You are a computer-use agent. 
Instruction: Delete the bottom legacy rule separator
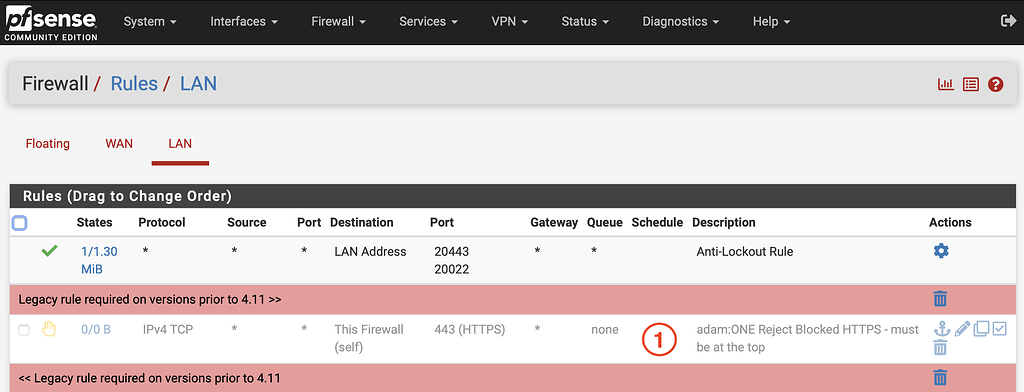coord(940,378)
